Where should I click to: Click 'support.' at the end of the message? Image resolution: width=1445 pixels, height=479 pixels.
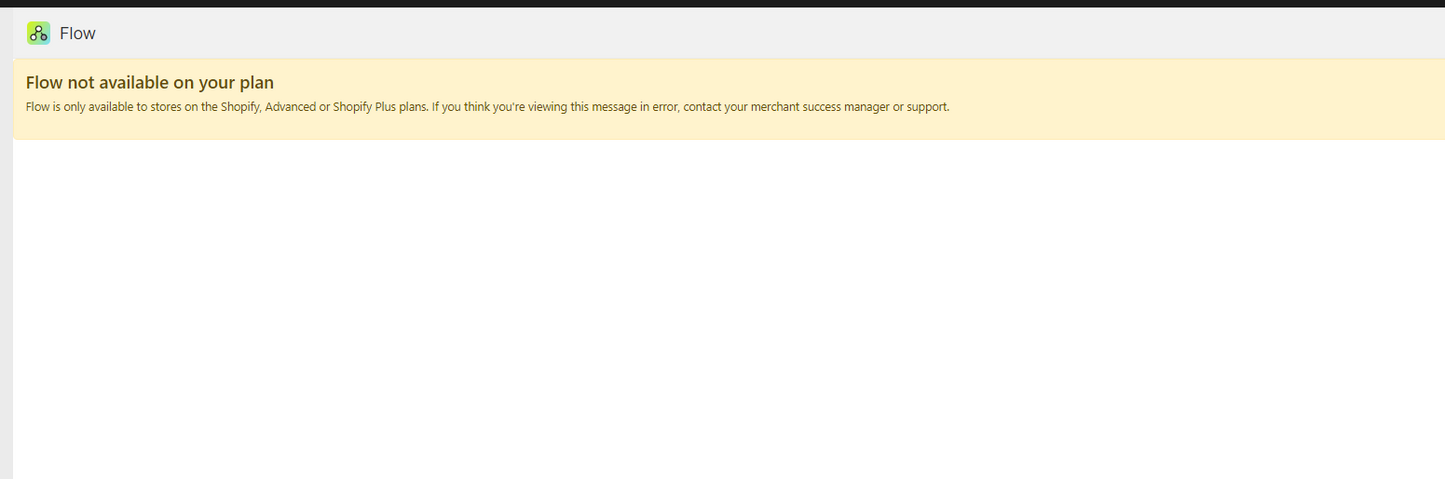coord(927,107)
